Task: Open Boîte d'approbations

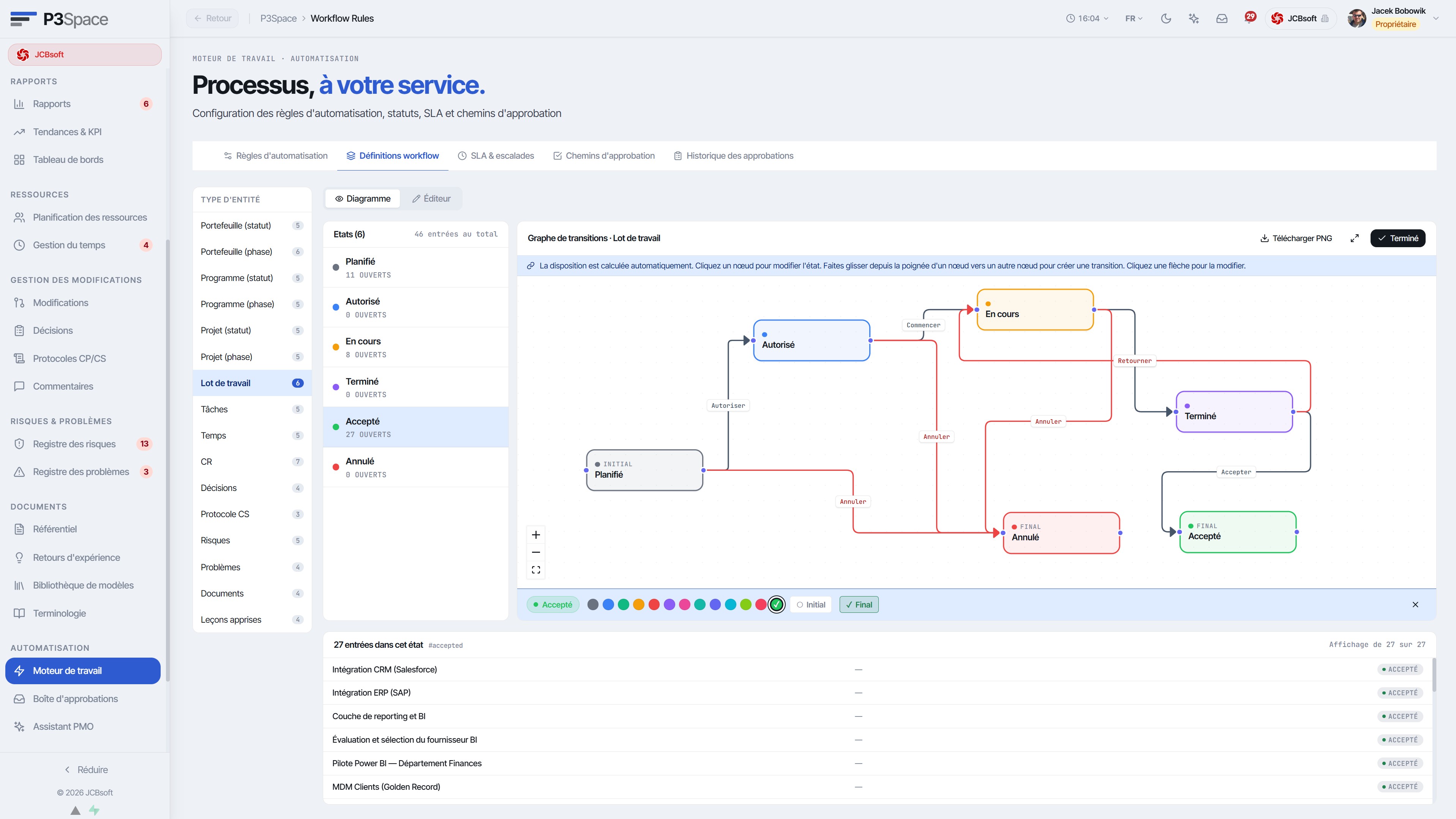Action: tap(84, 699)
